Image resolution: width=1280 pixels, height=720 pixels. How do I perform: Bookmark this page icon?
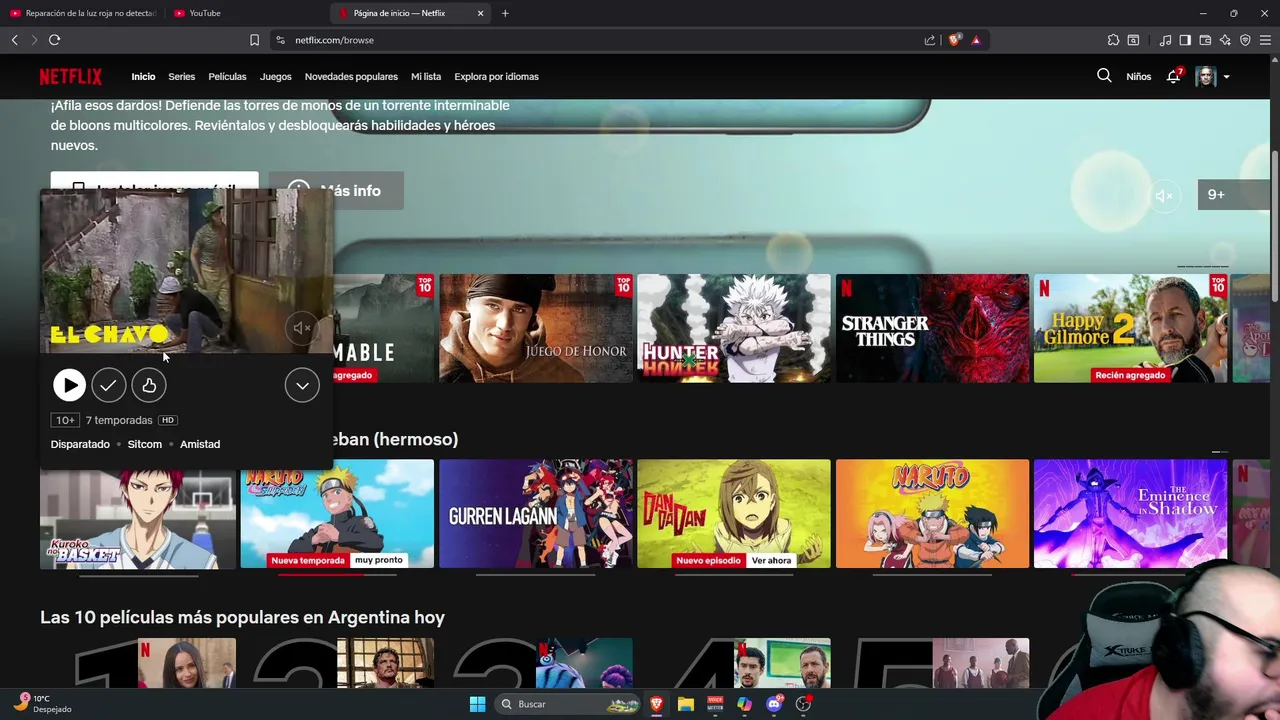pyautogui.click(x=254, y=40)
